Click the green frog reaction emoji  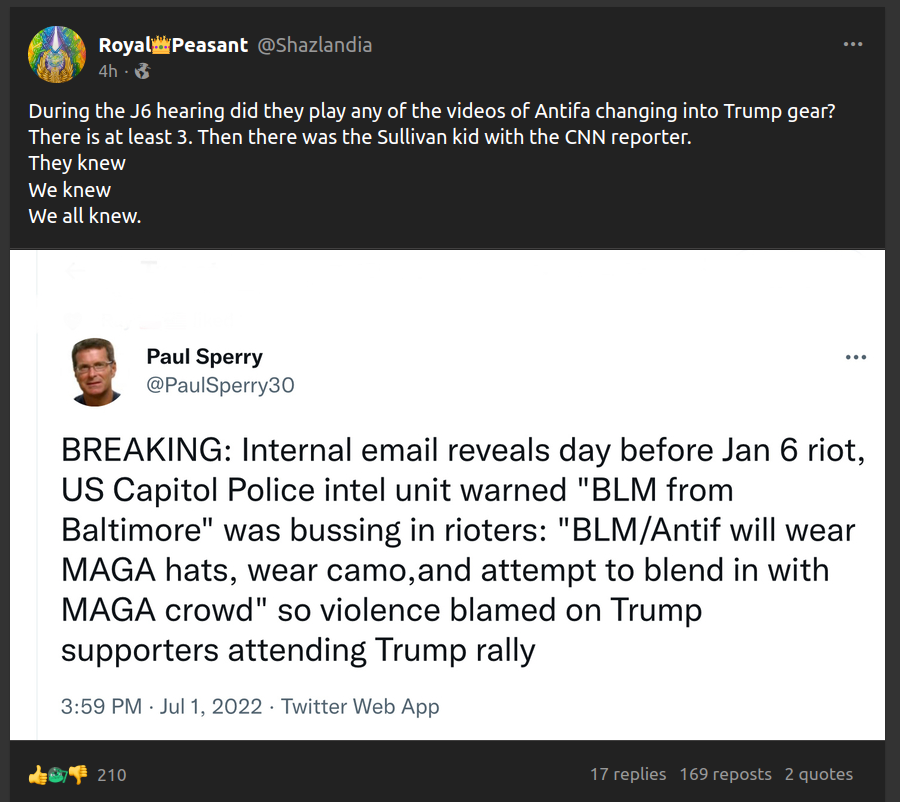[58, 774]
